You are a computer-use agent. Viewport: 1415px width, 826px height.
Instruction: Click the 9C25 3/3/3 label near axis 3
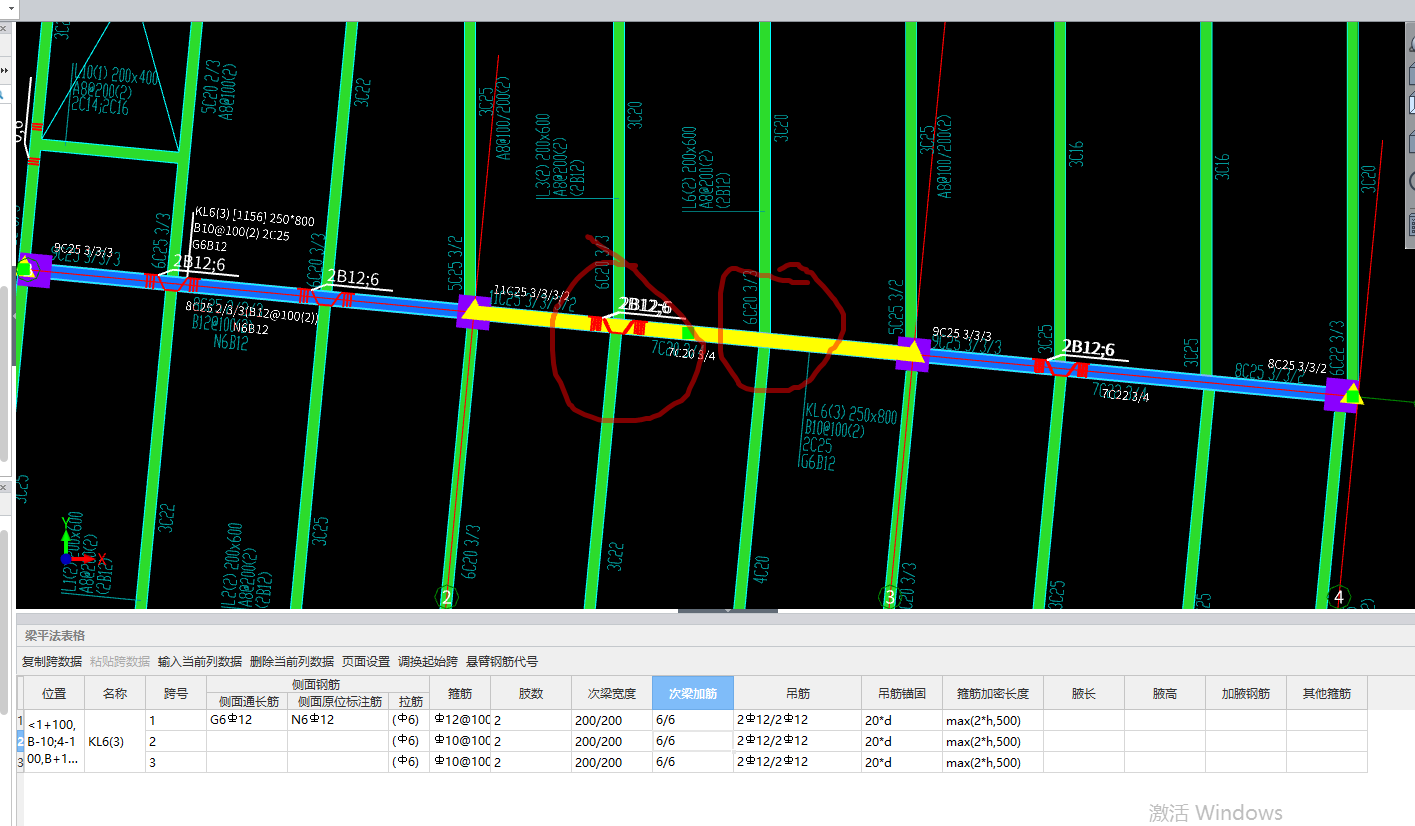(x=962, y=334)
